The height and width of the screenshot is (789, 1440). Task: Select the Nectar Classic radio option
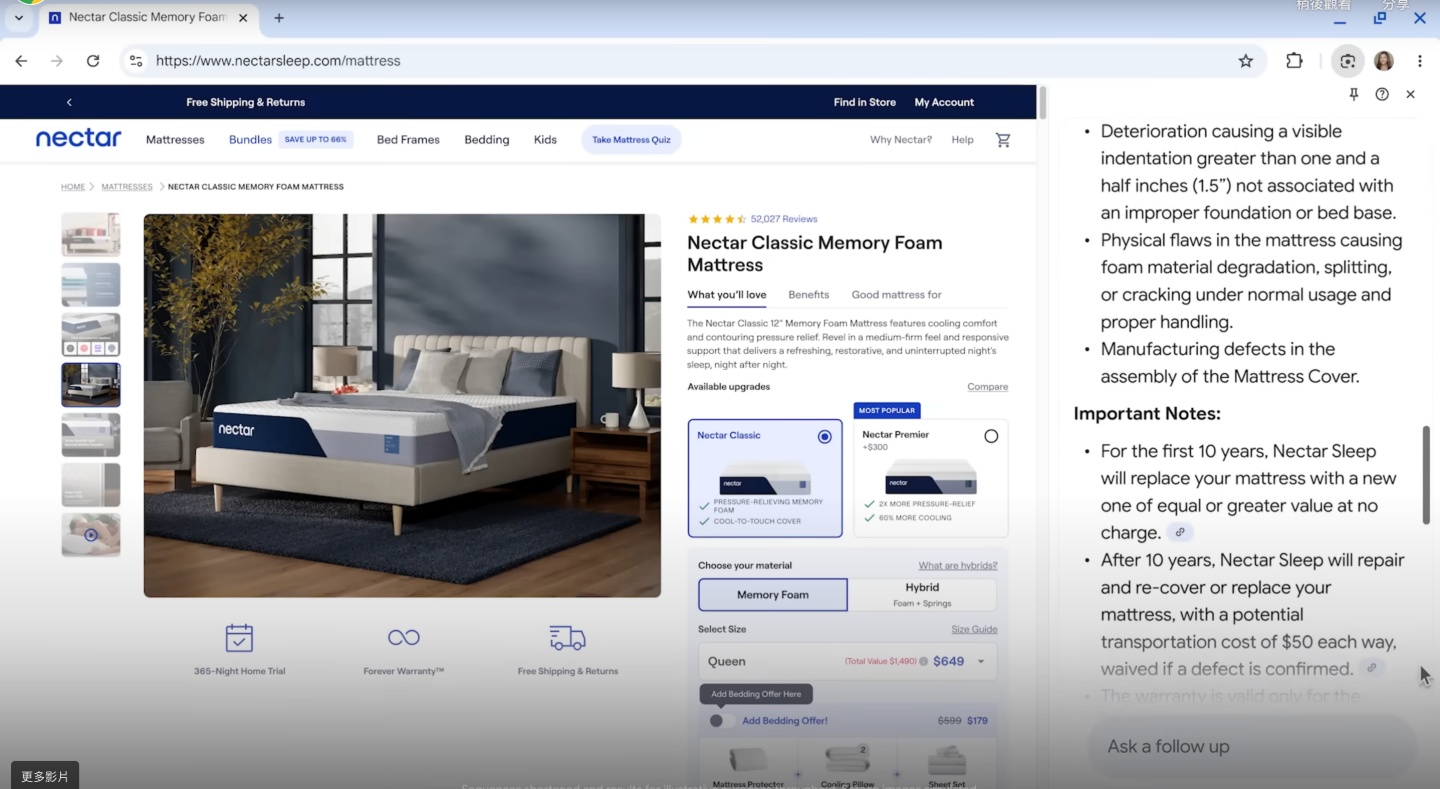pyautogui.click(x=825, y=437)
